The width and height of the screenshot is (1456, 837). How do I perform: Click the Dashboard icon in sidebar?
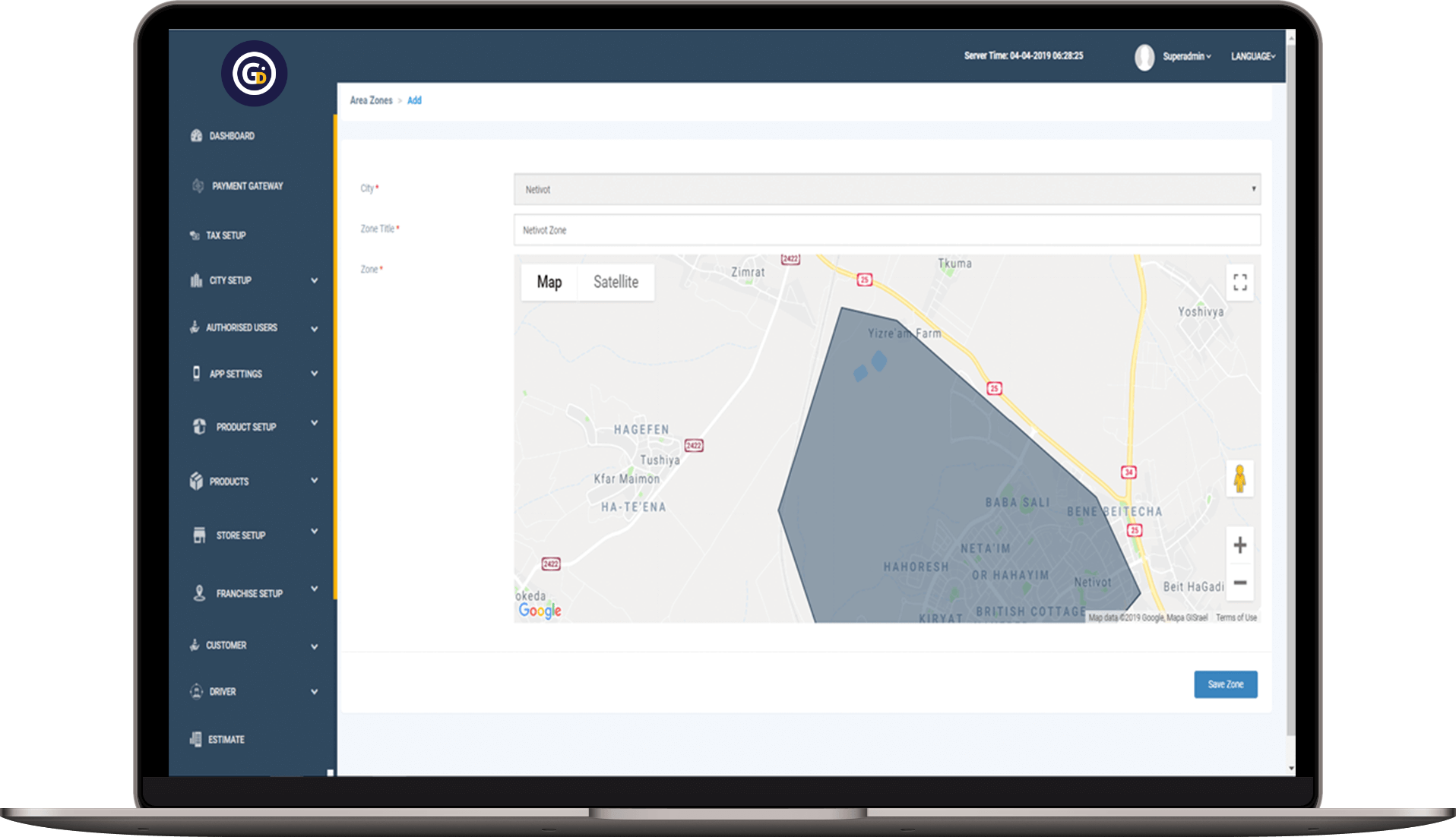[x=196, y=136]
